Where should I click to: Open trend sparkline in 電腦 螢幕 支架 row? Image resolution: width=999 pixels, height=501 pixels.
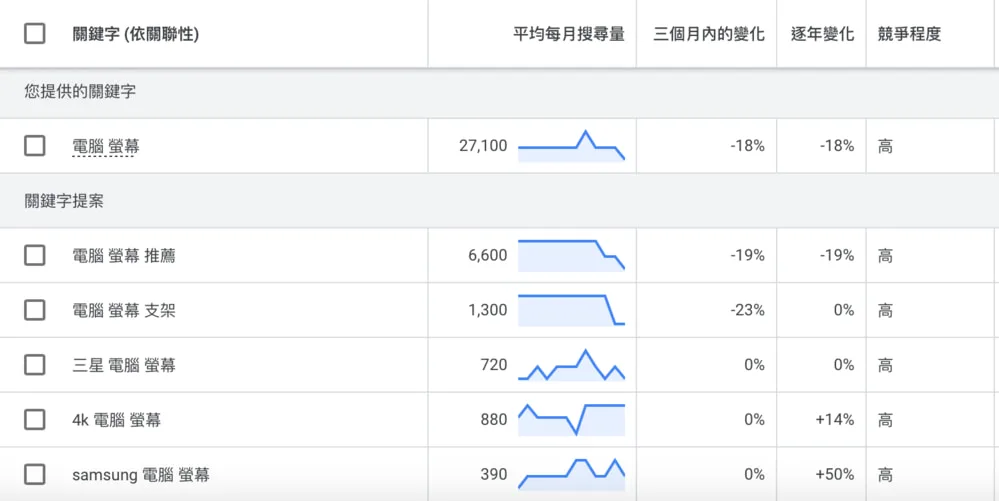coord(571,310)
